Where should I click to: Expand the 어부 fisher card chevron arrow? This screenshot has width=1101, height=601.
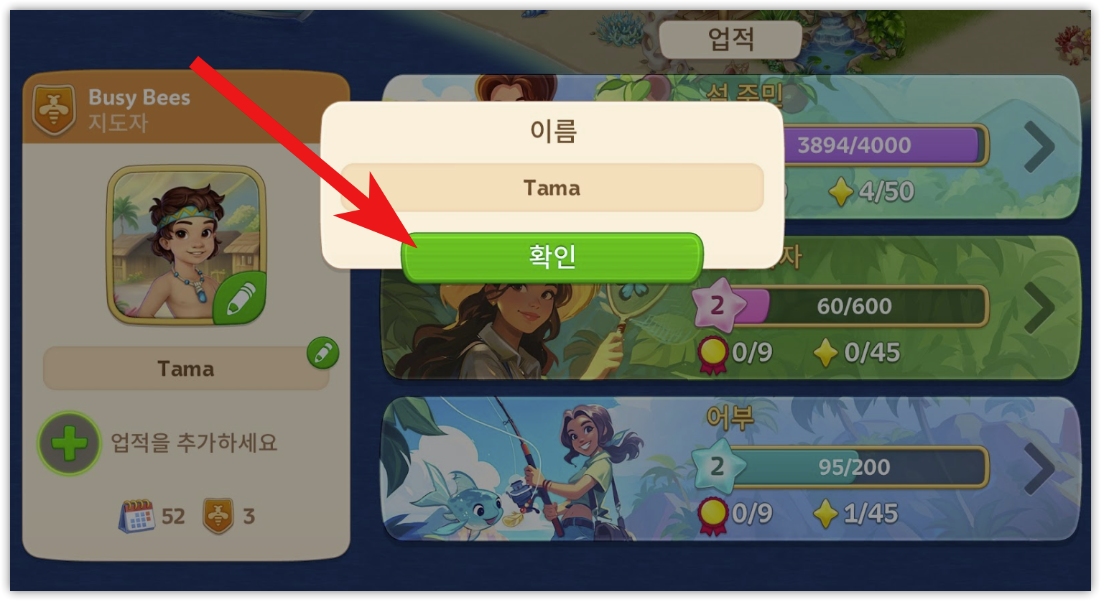click(x=1039, y=468)
